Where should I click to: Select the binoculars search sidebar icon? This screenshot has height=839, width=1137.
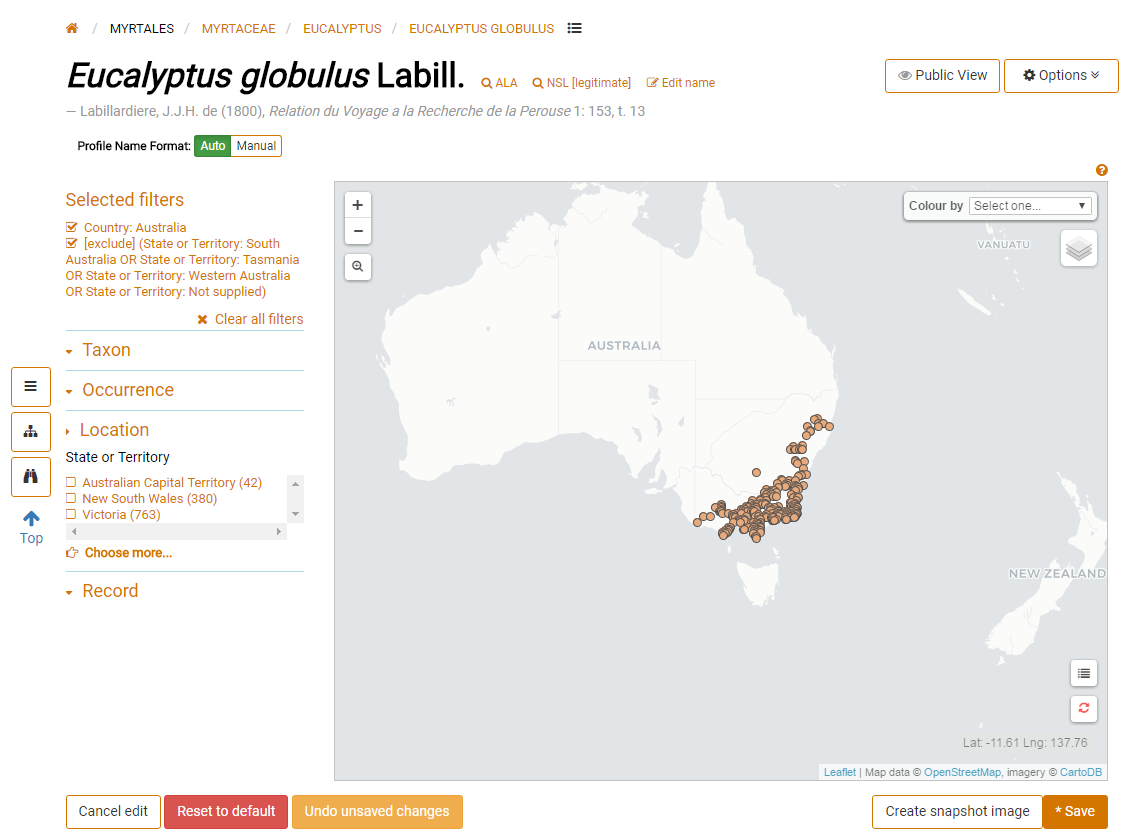pyautogui.click(x=30, y=477)
